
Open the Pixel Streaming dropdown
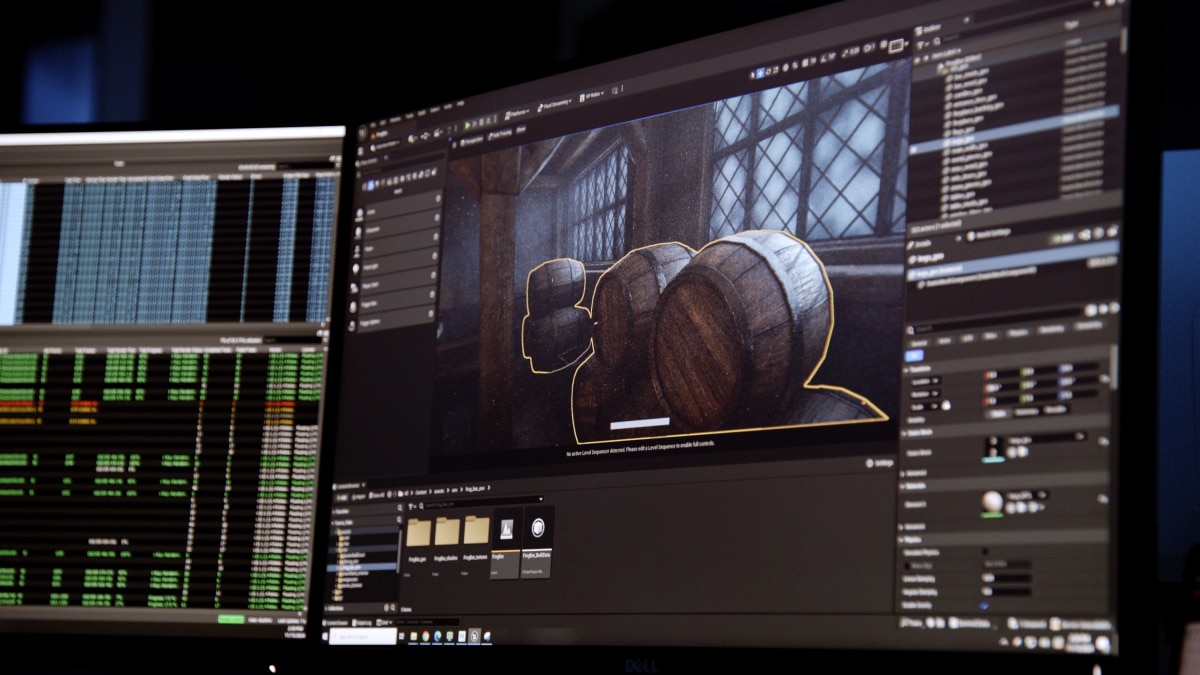pyautogui.click(x=554, y=105)
